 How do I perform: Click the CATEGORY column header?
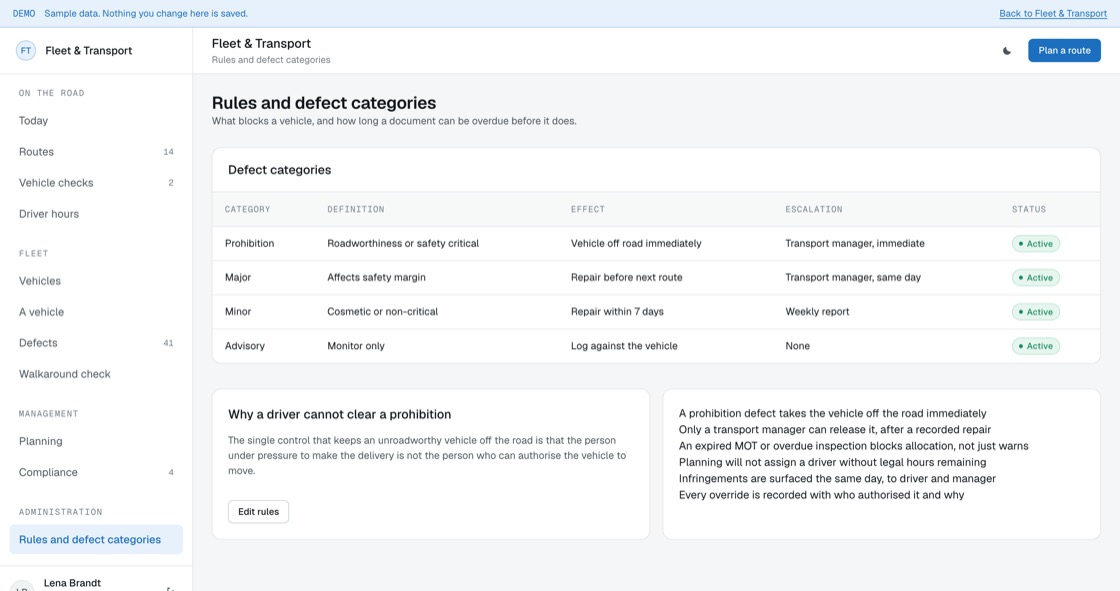pyautogui.click(x=247, y=209)
